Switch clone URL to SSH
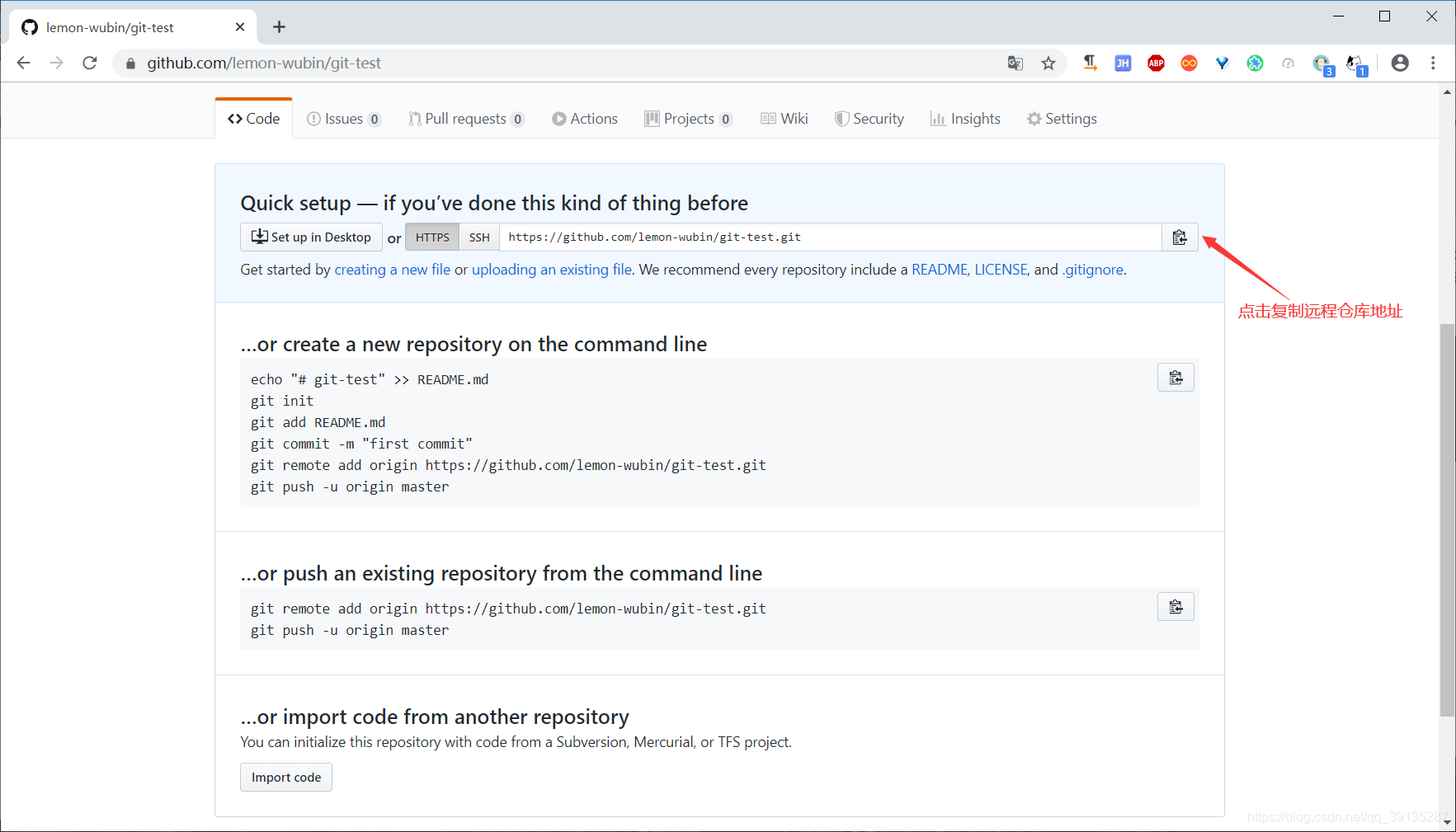 pos(479,237)
